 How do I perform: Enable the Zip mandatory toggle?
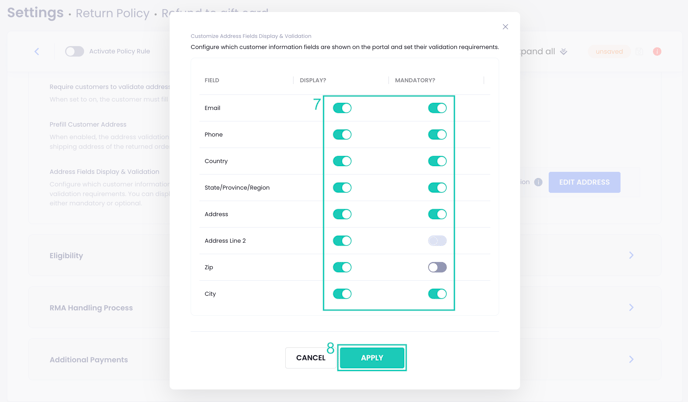click(x=437, y=267)
